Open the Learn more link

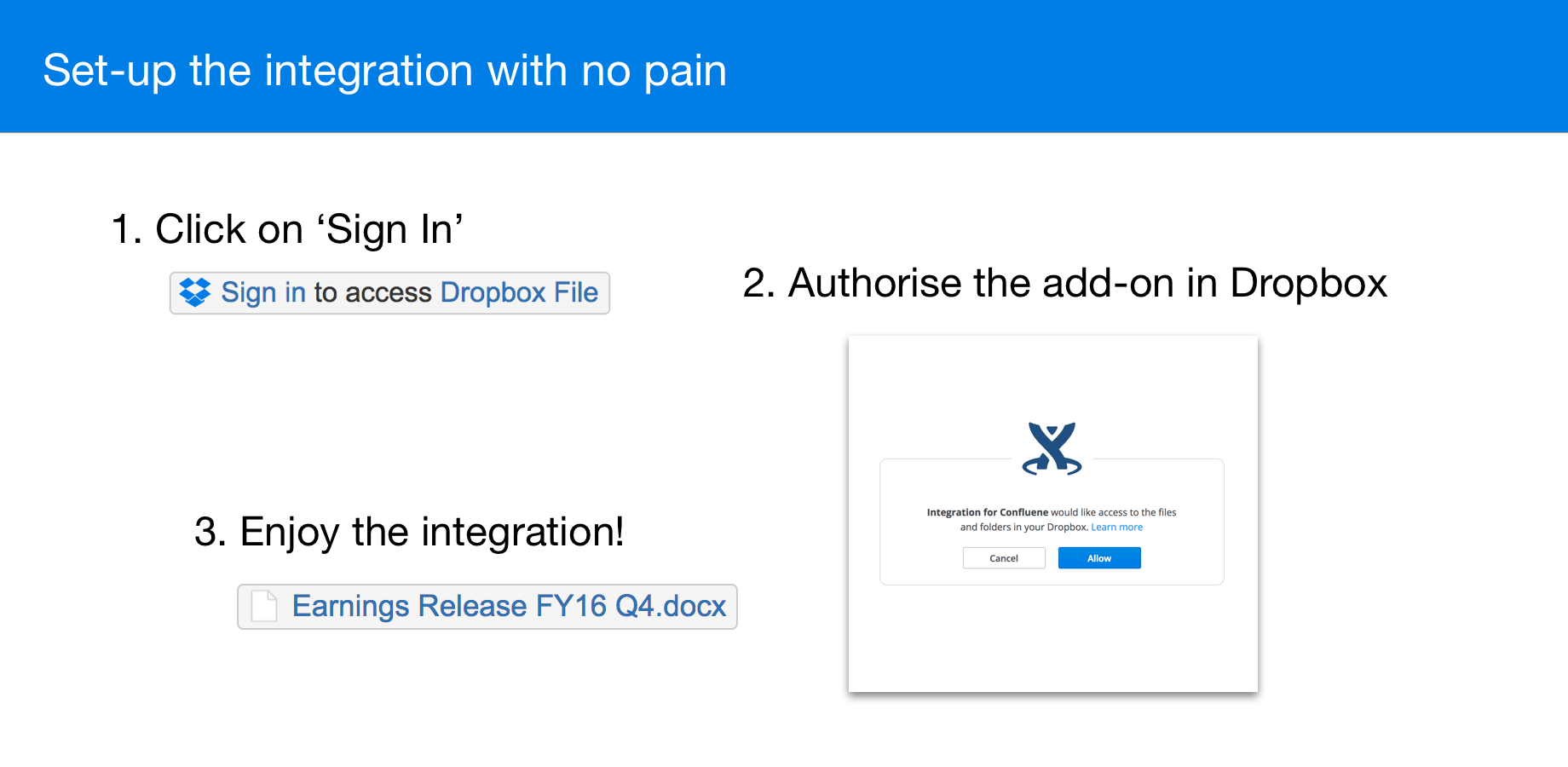(1116, 528)
